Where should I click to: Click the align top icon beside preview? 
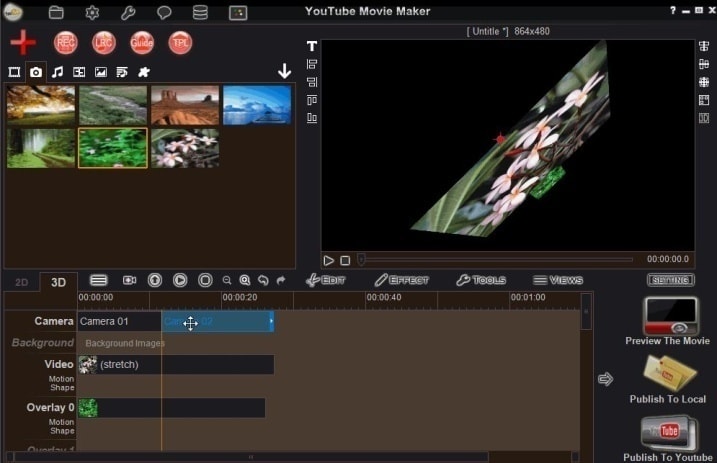click(x=312, y=100)
